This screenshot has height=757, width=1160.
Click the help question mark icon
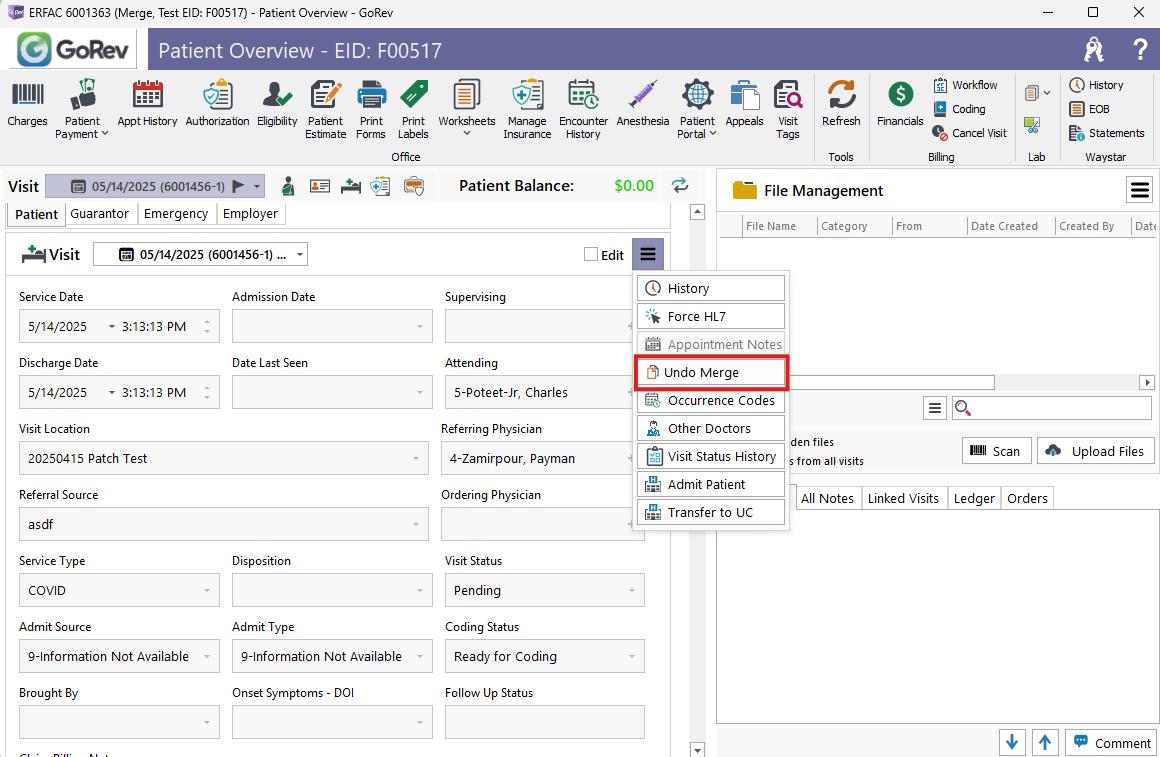click(x=1139, y=50)
